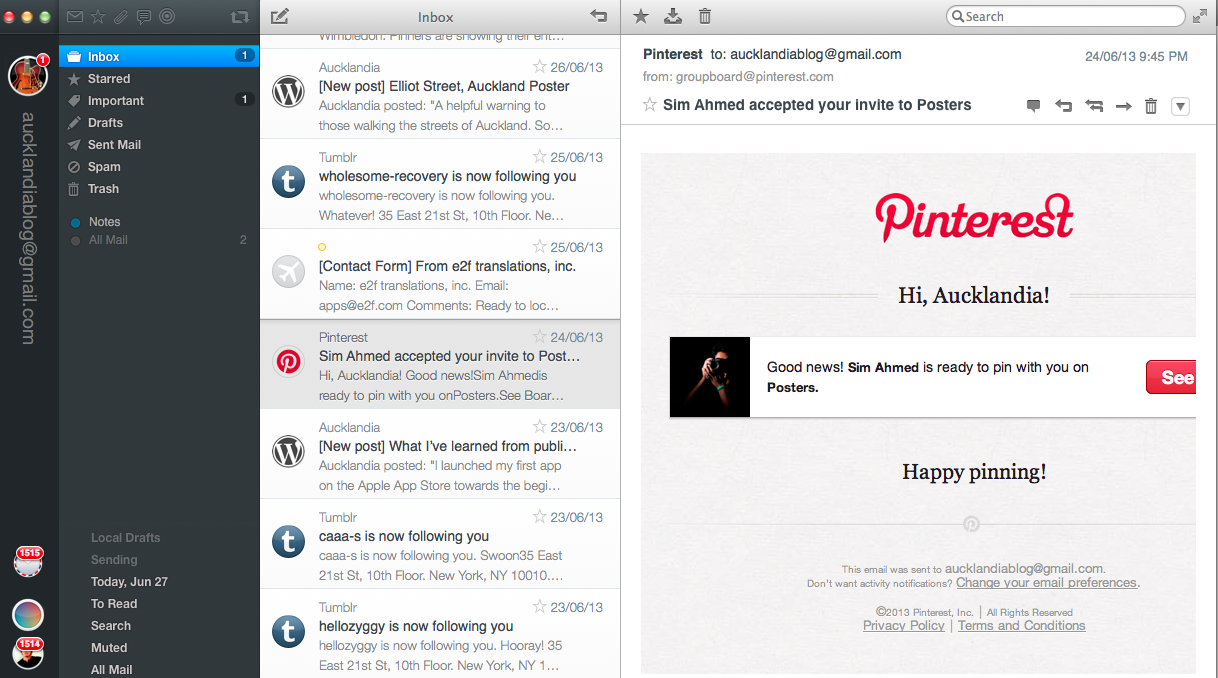Delete message using top toolbar trash icon
The width and height of the screenshot is (1218, 678).
tap(705, 16)
